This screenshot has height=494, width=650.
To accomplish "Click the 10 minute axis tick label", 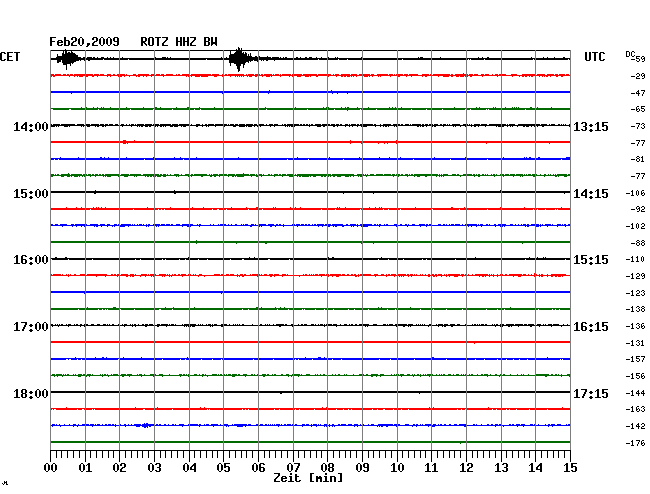I will coord(397,468).
